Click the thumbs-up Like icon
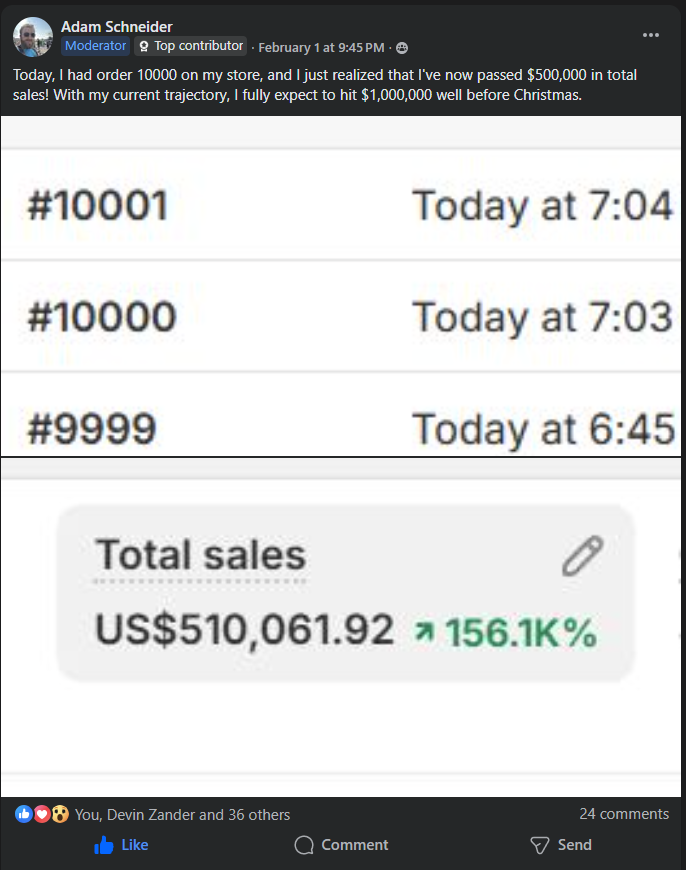The width and height of the screenshot is (686, 870). point(103,845)
